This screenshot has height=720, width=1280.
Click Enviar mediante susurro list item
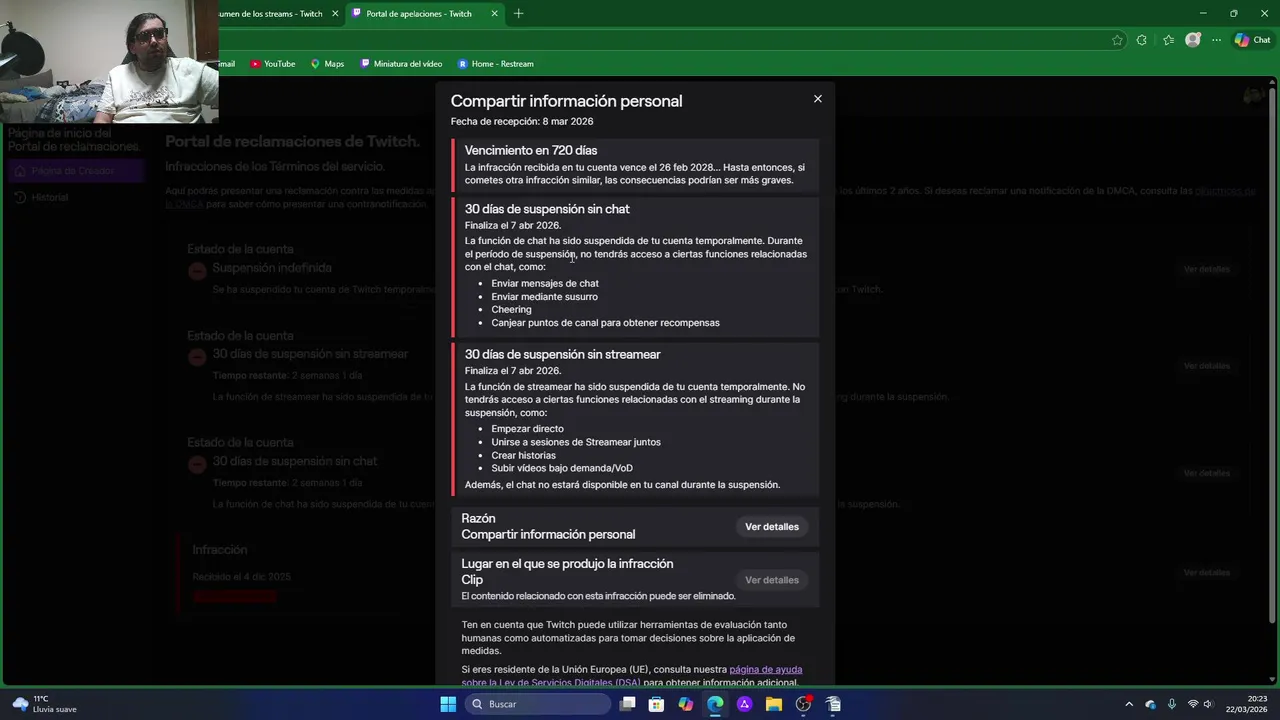(544, 297)
